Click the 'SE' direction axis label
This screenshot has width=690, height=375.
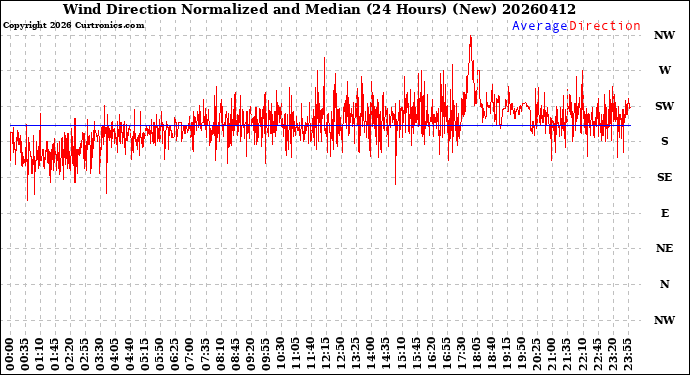[x=664, y=177]
